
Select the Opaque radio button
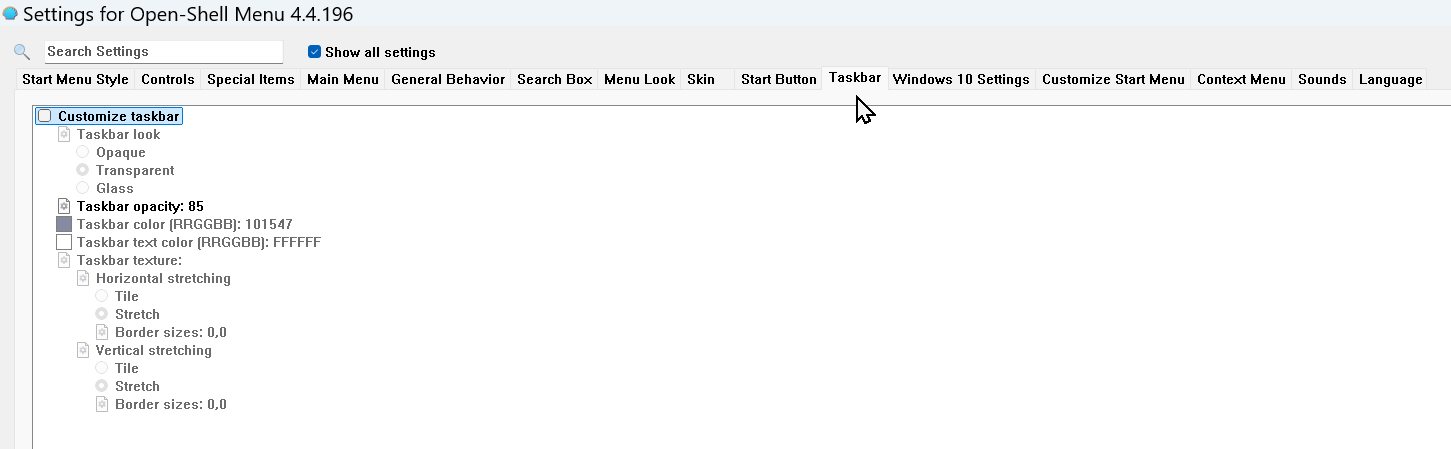click(83, 152)
